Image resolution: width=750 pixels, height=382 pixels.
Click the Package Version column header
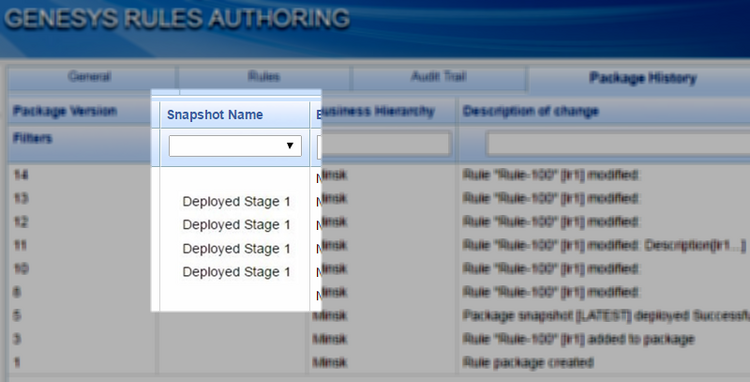click(65, 111)
